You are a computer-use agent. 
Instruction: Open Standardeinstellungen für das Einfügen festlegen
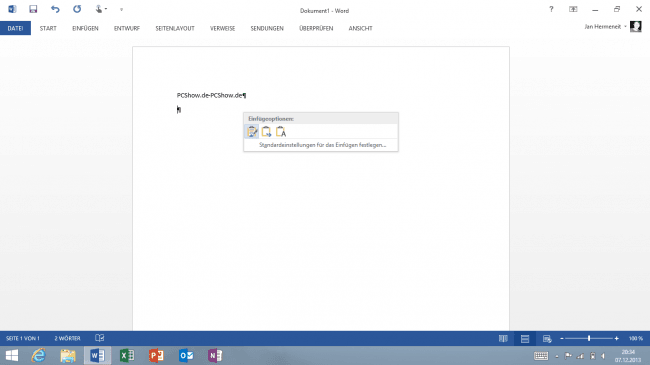tap(323, 145)
